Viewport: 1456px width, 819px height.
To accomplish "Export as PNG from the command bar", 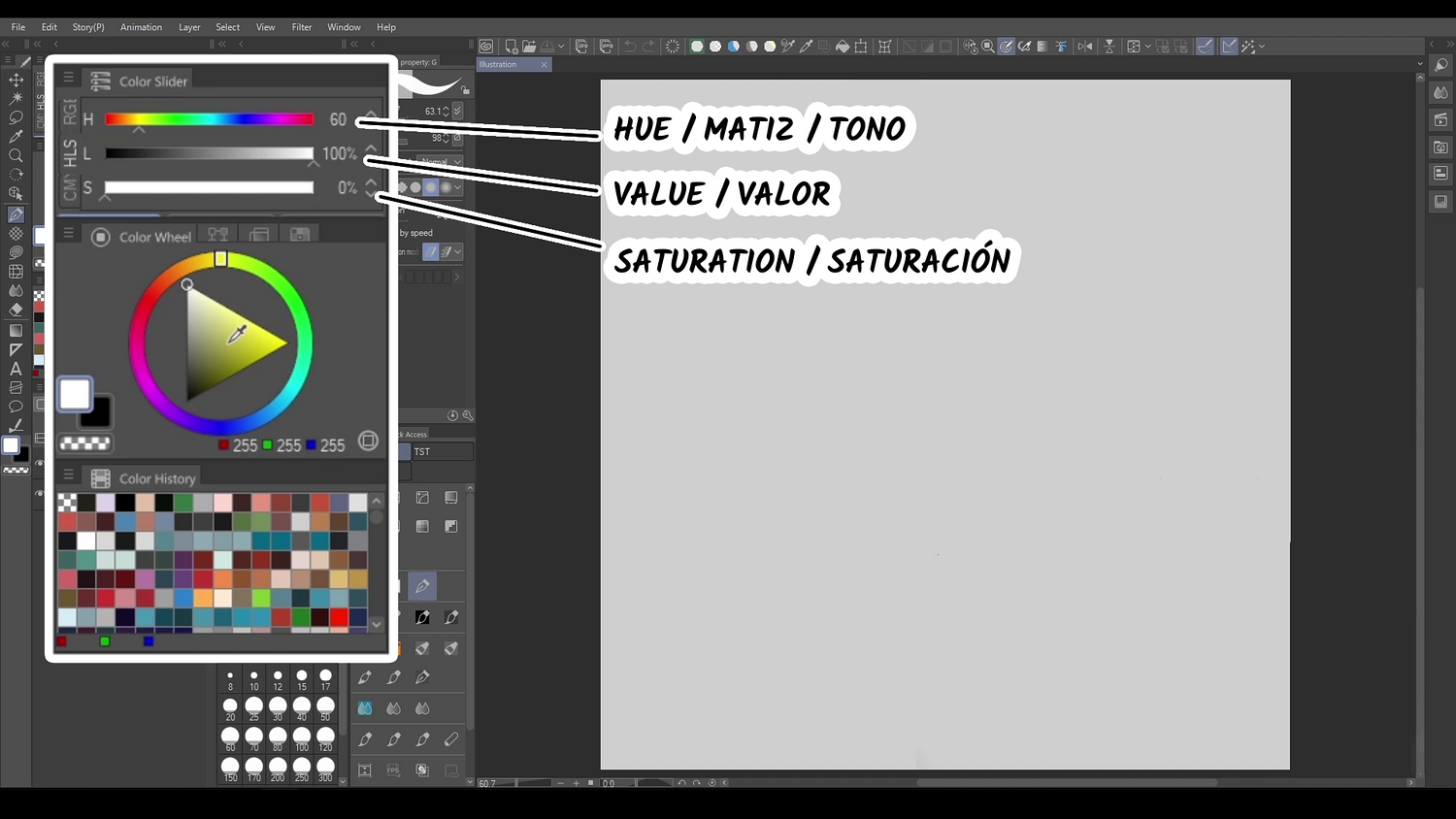I will [606, 46].
